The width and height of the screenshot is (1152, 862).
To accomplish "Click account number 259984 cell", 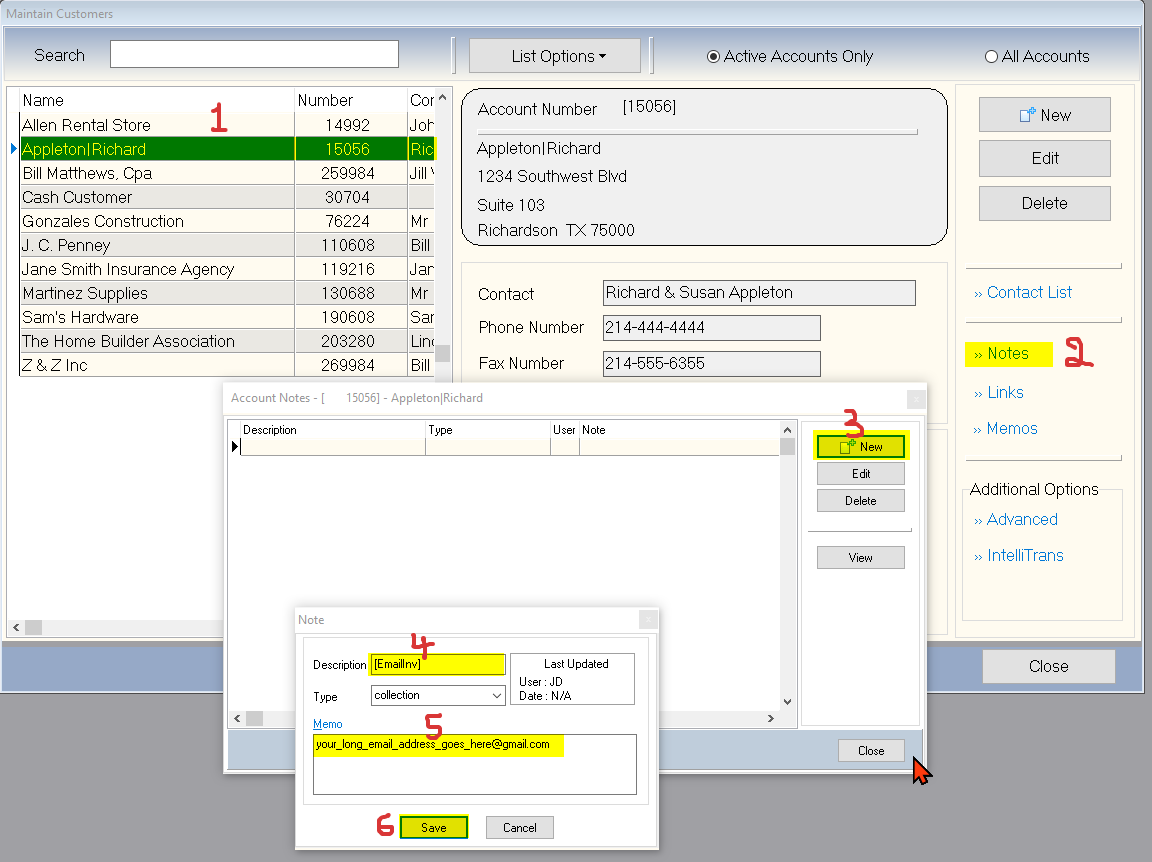I will 350,173.
